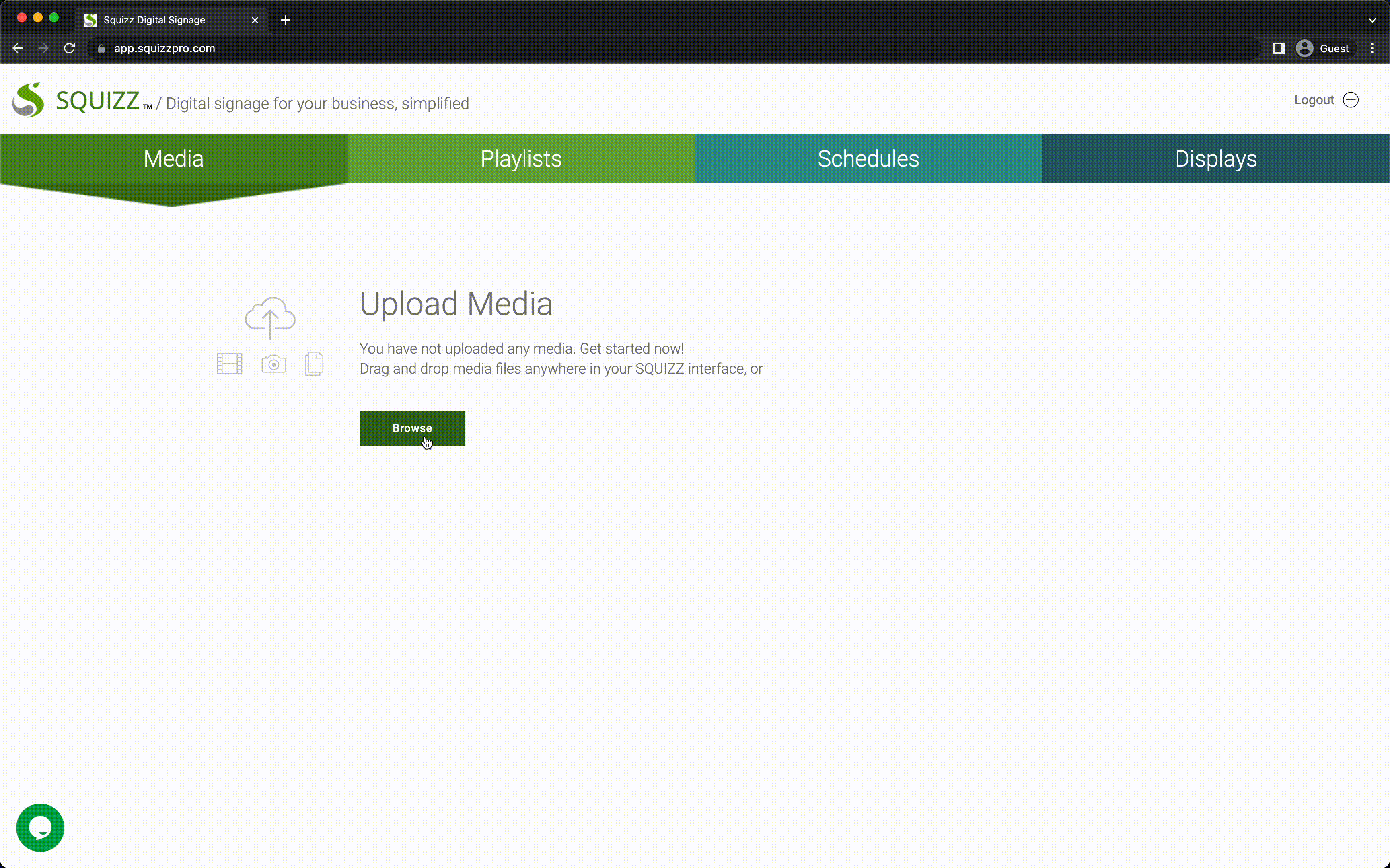Close the Squizz Digital Signage tab

point(255,20)
